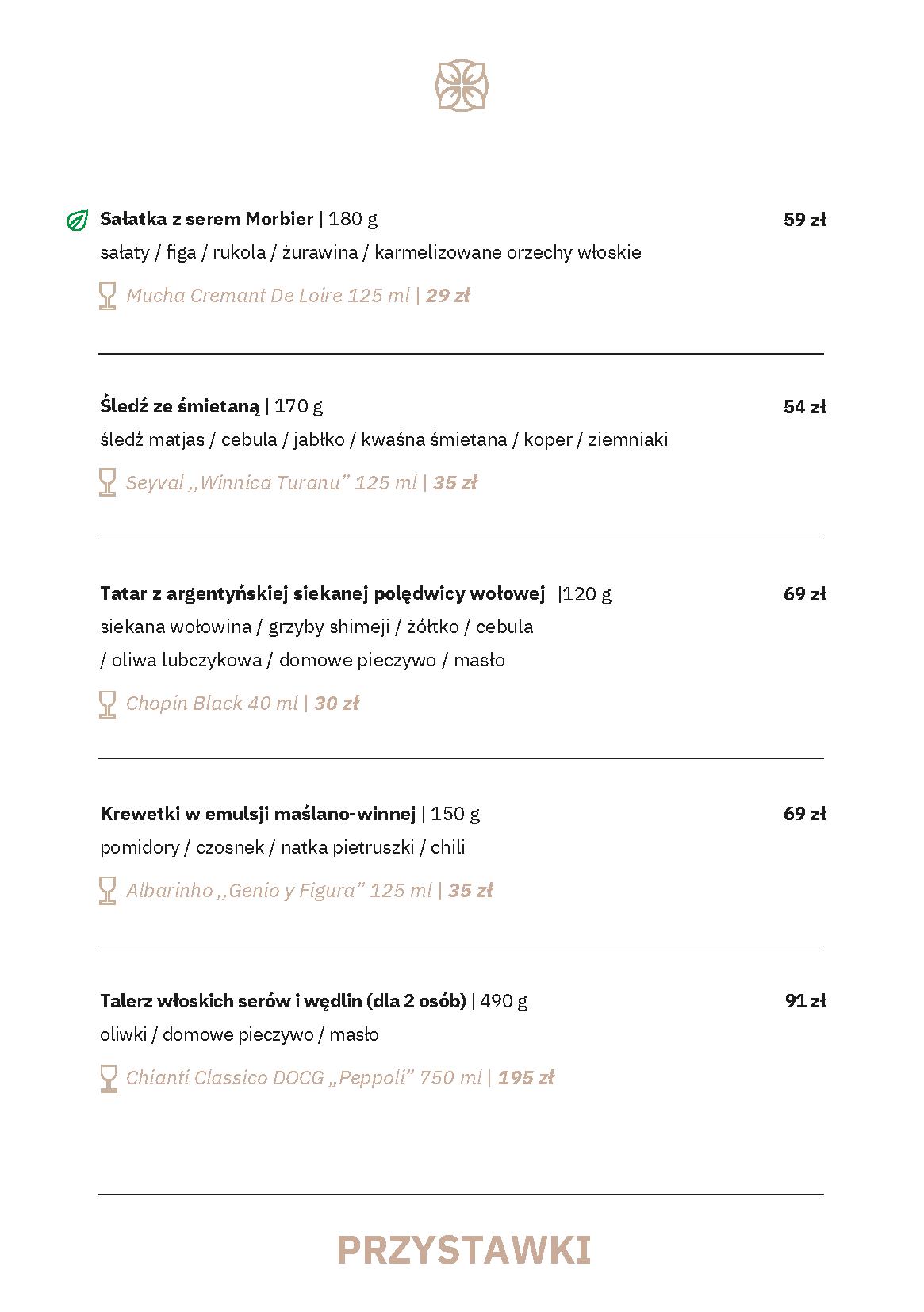The image size is (924, 1312).
Task: Click wine glass icon beside Chianti Classico
Action: point(107,1078)
